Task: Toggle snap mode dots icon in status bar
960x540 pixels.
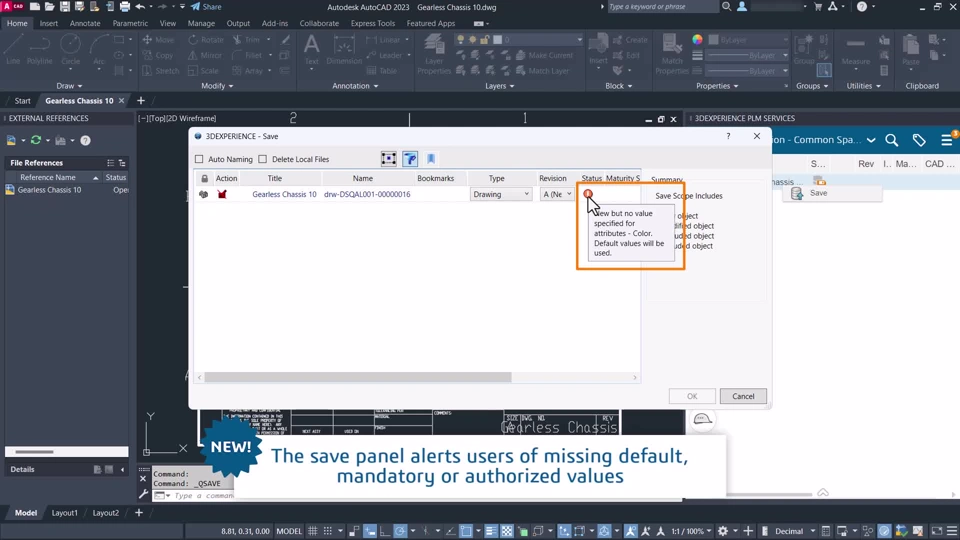Action: click(x=328, y=531)
